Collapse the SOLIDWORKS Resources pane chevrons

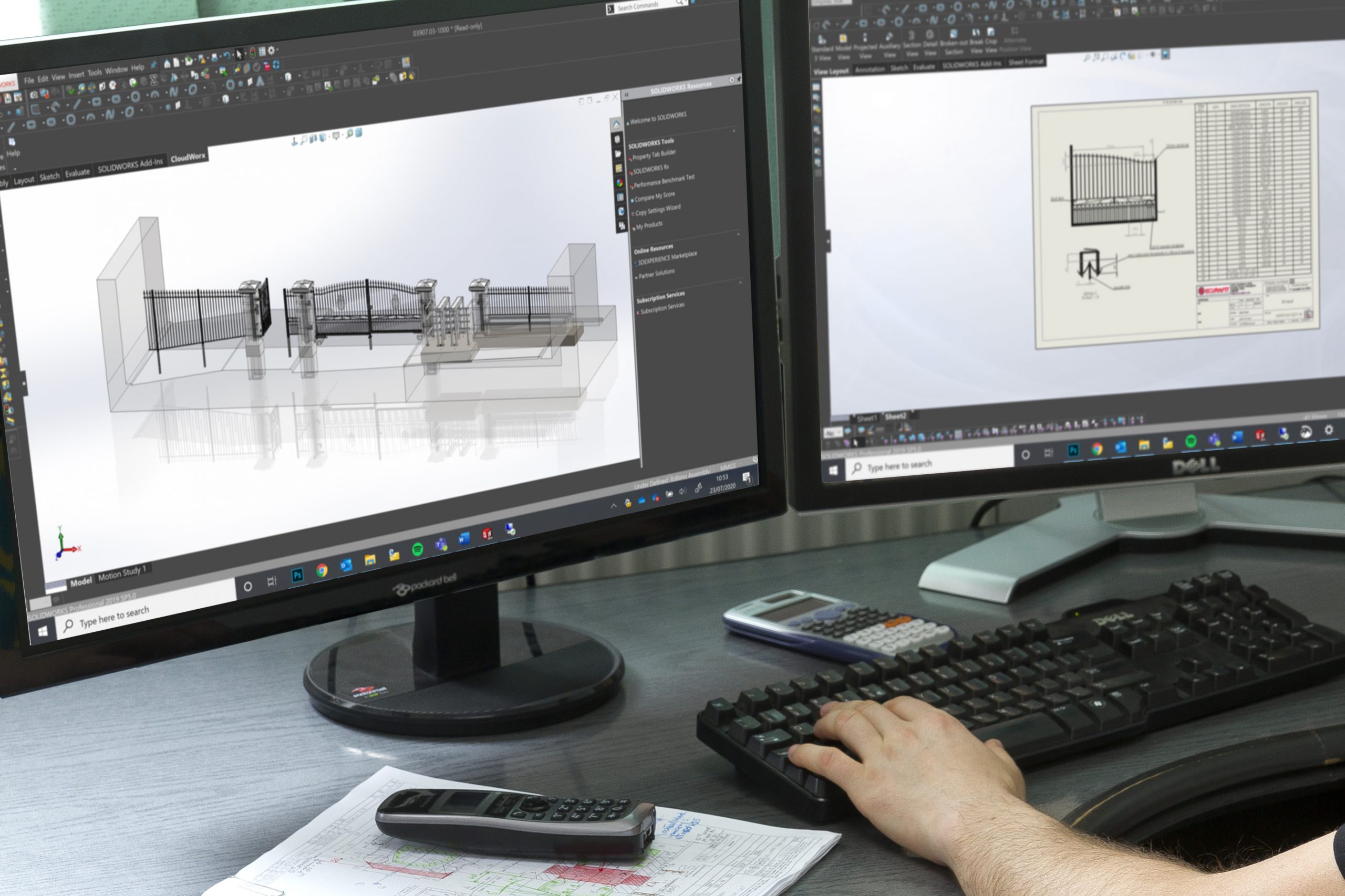pos(626,95)
